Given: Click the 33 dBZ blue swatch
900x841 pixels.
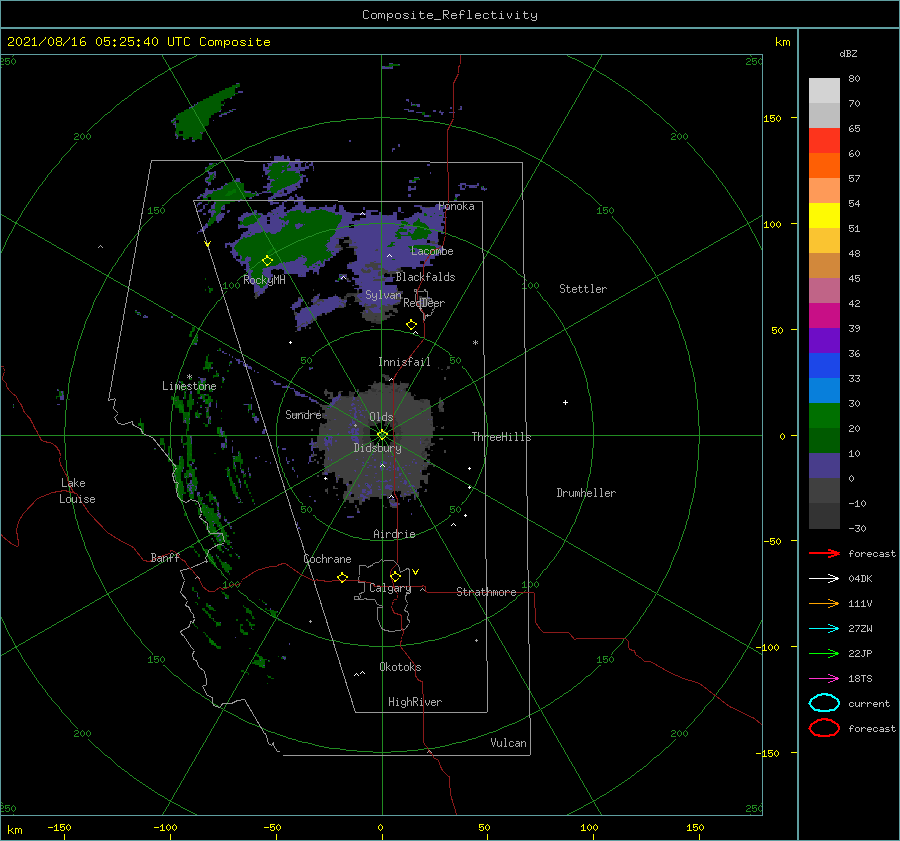Looking at the screenshot, I should 824,390.
